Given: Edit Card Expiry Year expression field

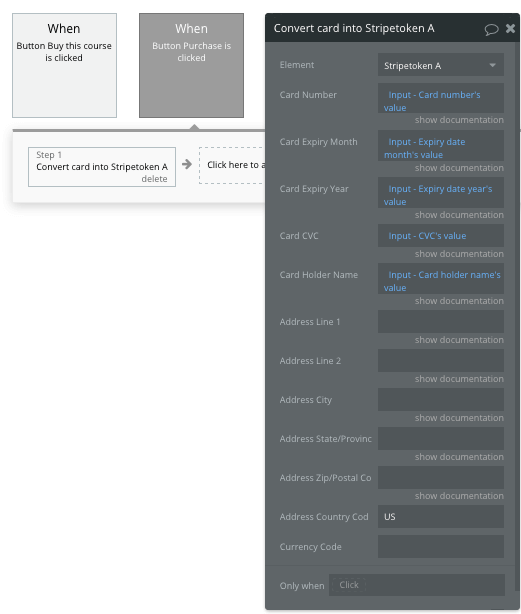Looking at the screenshot, I should tap(441, 193).
